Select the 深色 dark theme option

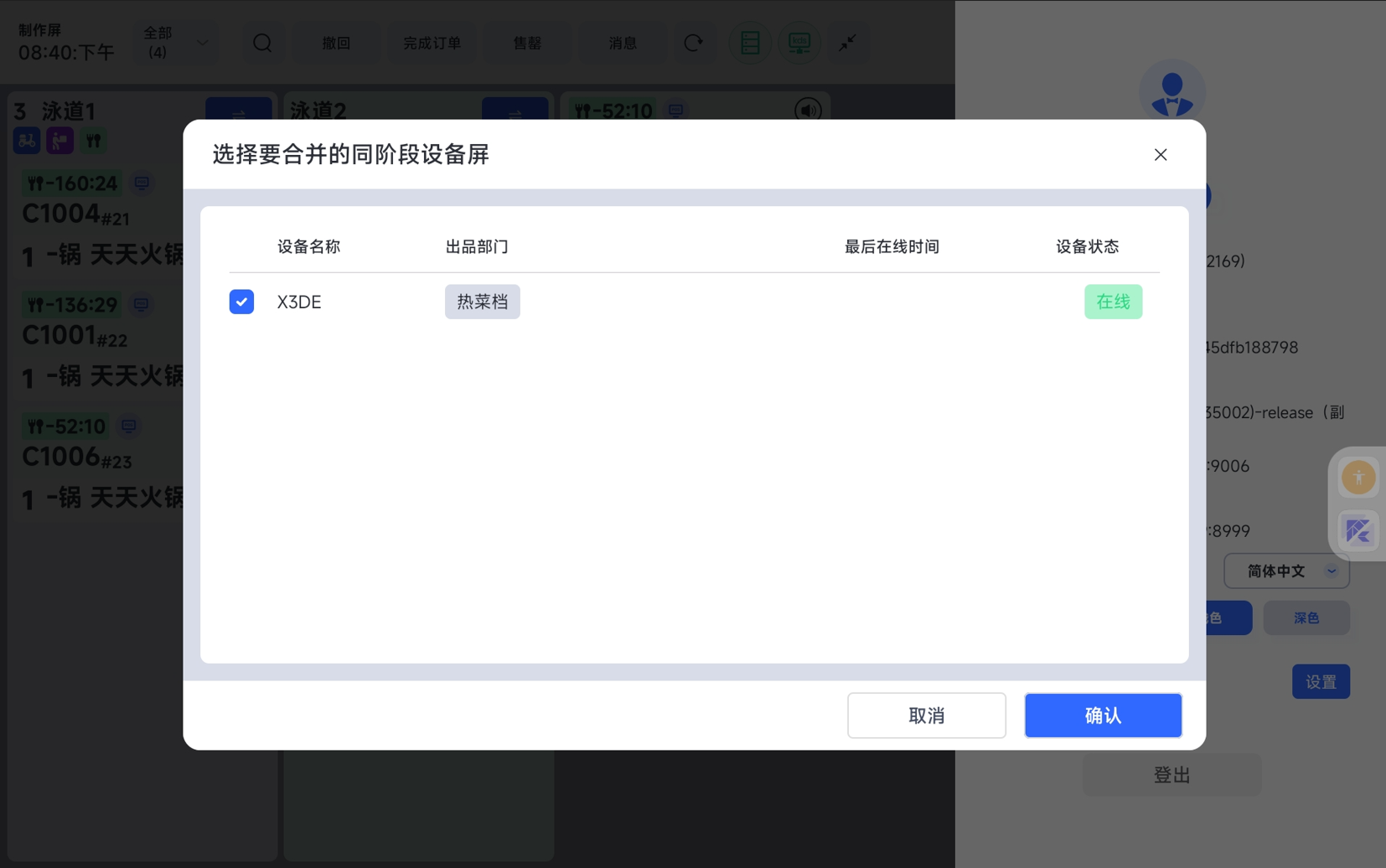[x=1306, y=618]
